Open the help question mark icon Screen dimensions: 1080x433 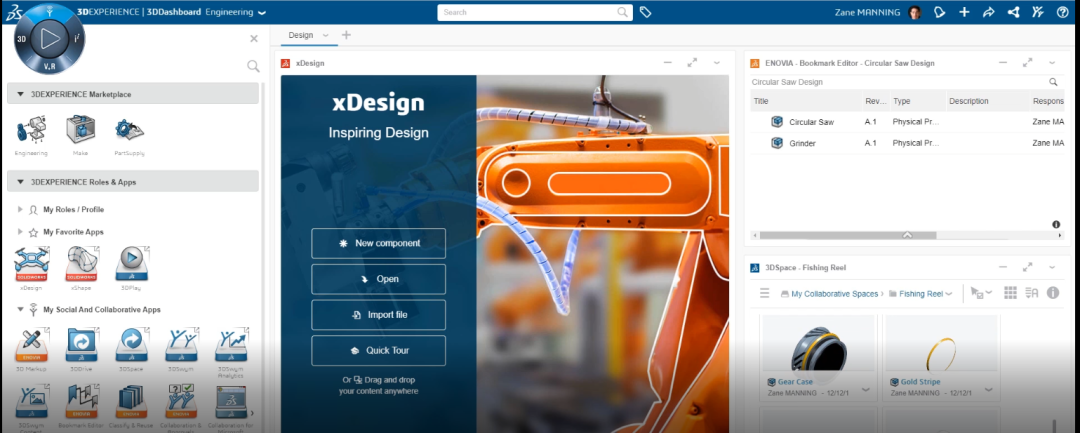[x=1062, y=12]
